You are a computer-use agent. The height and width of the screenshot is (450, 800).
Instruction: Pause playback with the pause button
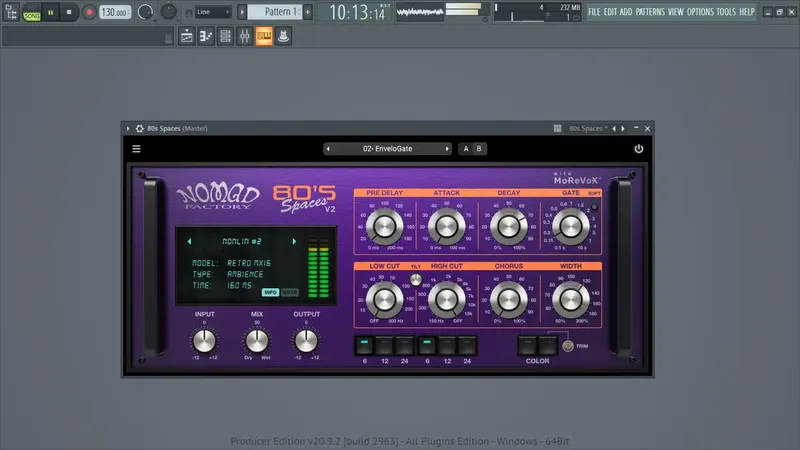click(51, 12)
